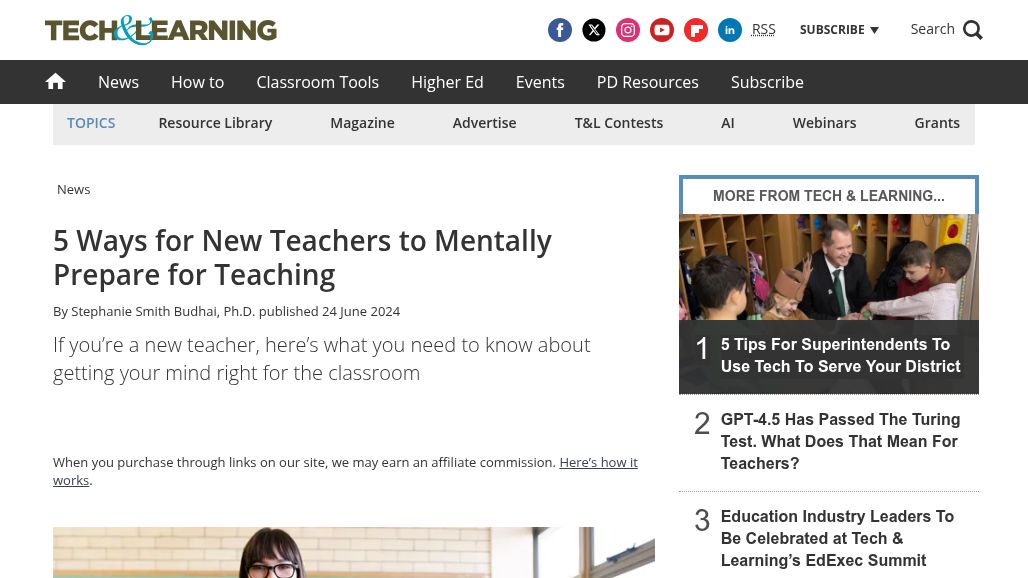Open the Grants topic link
Screen dimensions: 1028x578
click(937, 123)
